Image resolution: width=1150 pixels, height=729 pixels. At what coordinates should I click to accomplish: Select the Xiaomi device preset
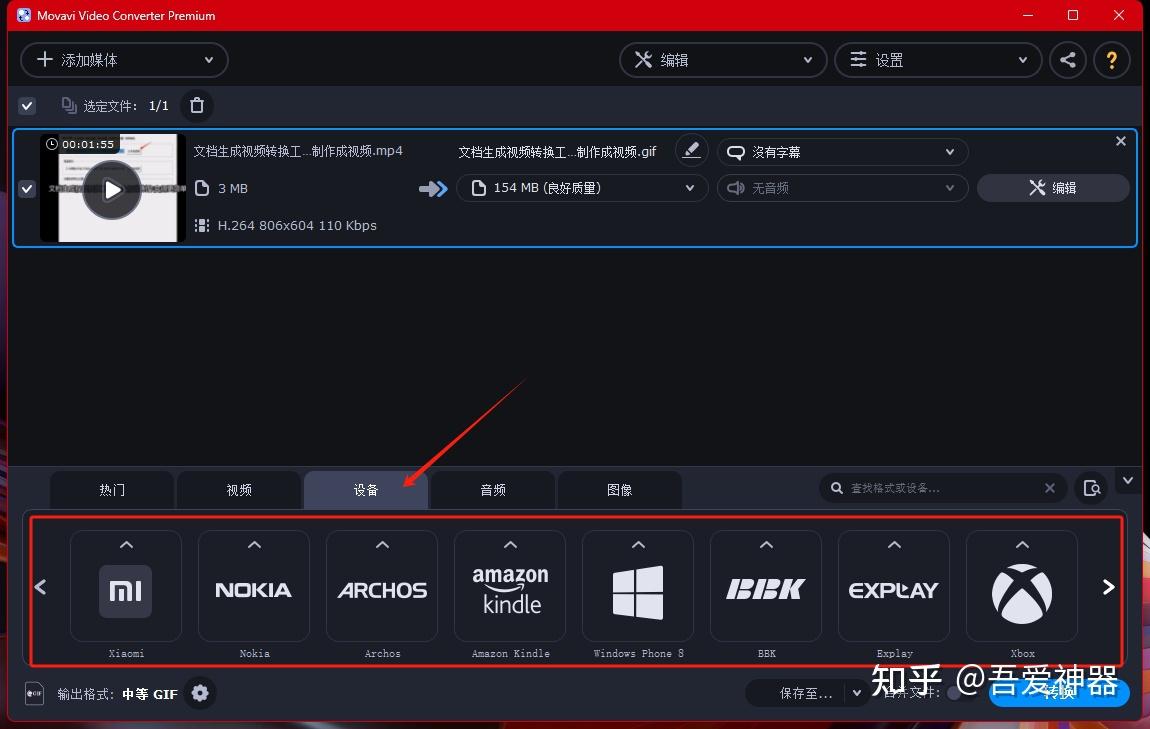[125, 586]
